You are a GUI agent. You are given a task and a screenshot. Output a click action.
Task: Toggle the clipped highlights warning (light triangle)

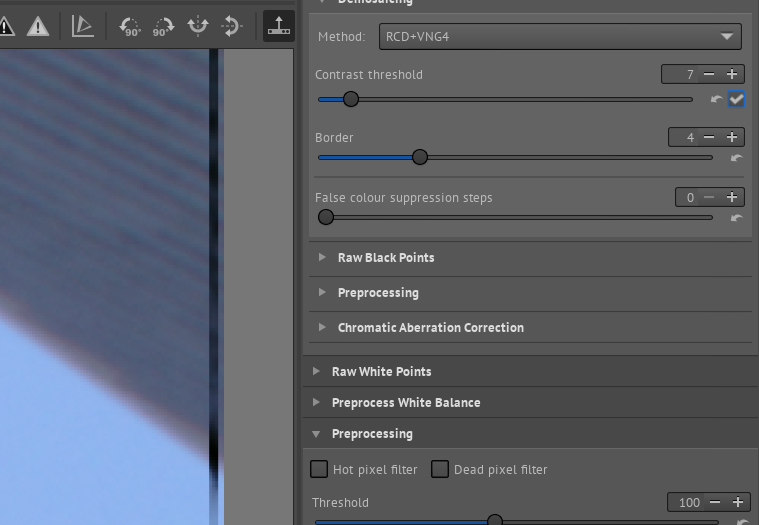[38, 26]
